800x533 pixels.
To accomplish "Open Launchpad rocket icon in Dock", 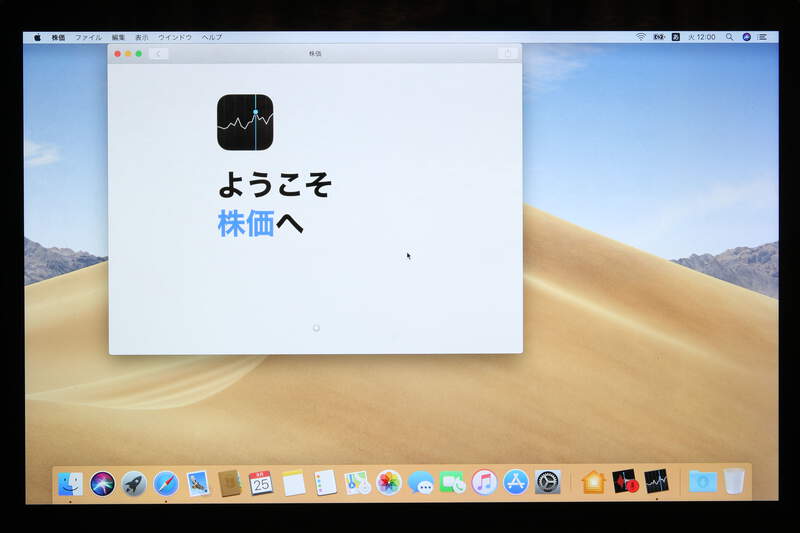I will point(134,483).
